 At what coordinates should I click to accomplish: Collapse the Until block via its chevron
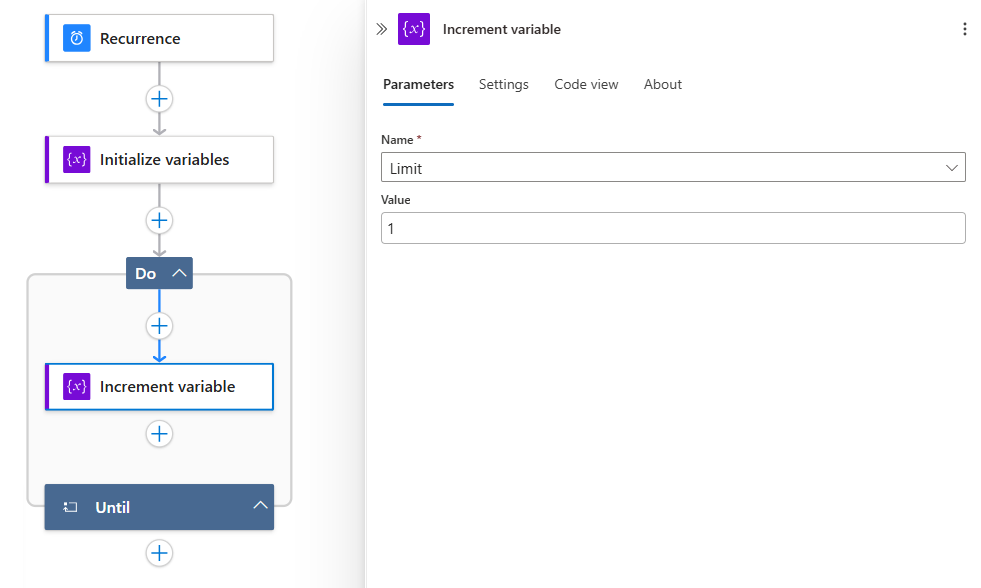tap(260, 505)
